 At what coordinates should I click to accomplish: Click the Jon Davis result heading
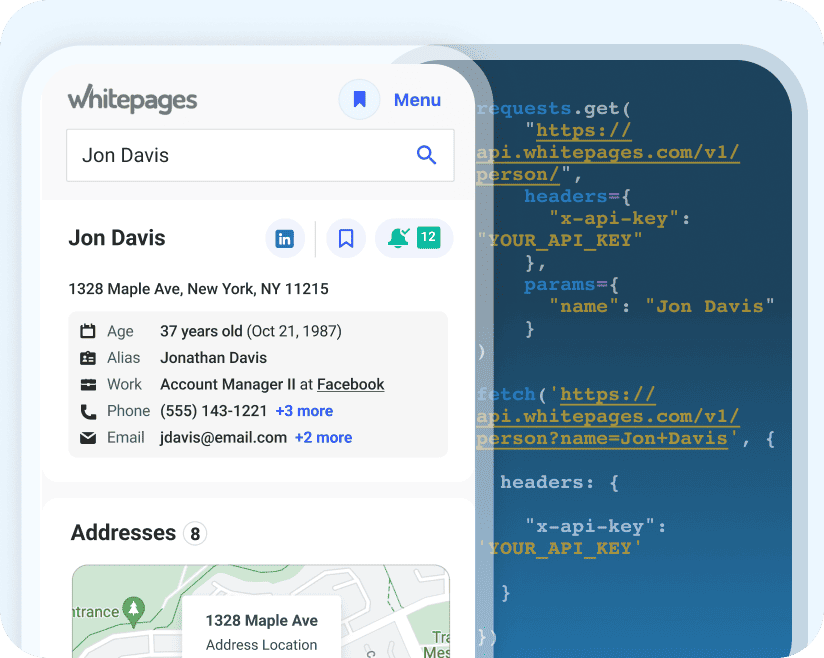tap(117, 238)
